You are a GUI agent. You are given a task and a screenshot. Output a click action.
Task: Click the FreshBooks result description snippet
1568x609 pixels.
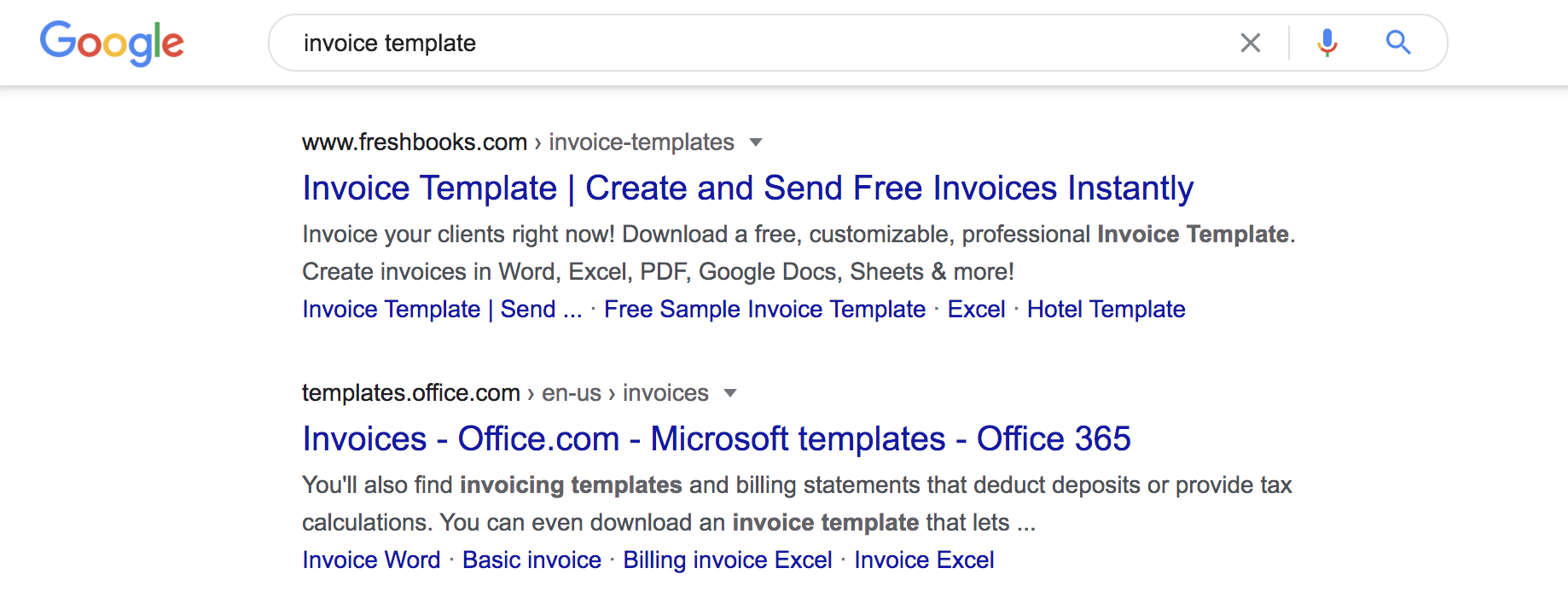tap(799, 252)
